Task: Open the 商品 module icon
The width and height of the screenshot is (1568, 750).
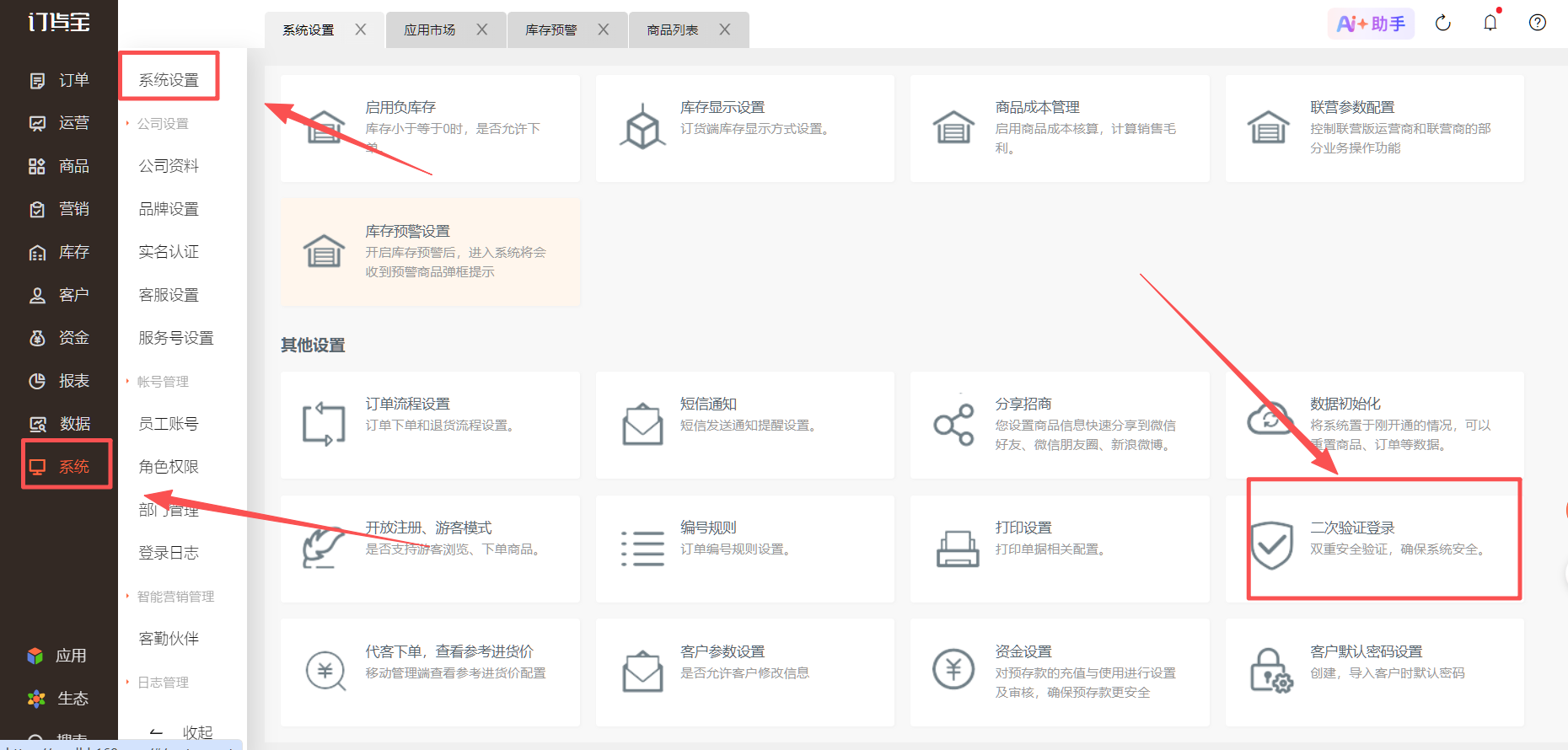Action: [37, 166]
